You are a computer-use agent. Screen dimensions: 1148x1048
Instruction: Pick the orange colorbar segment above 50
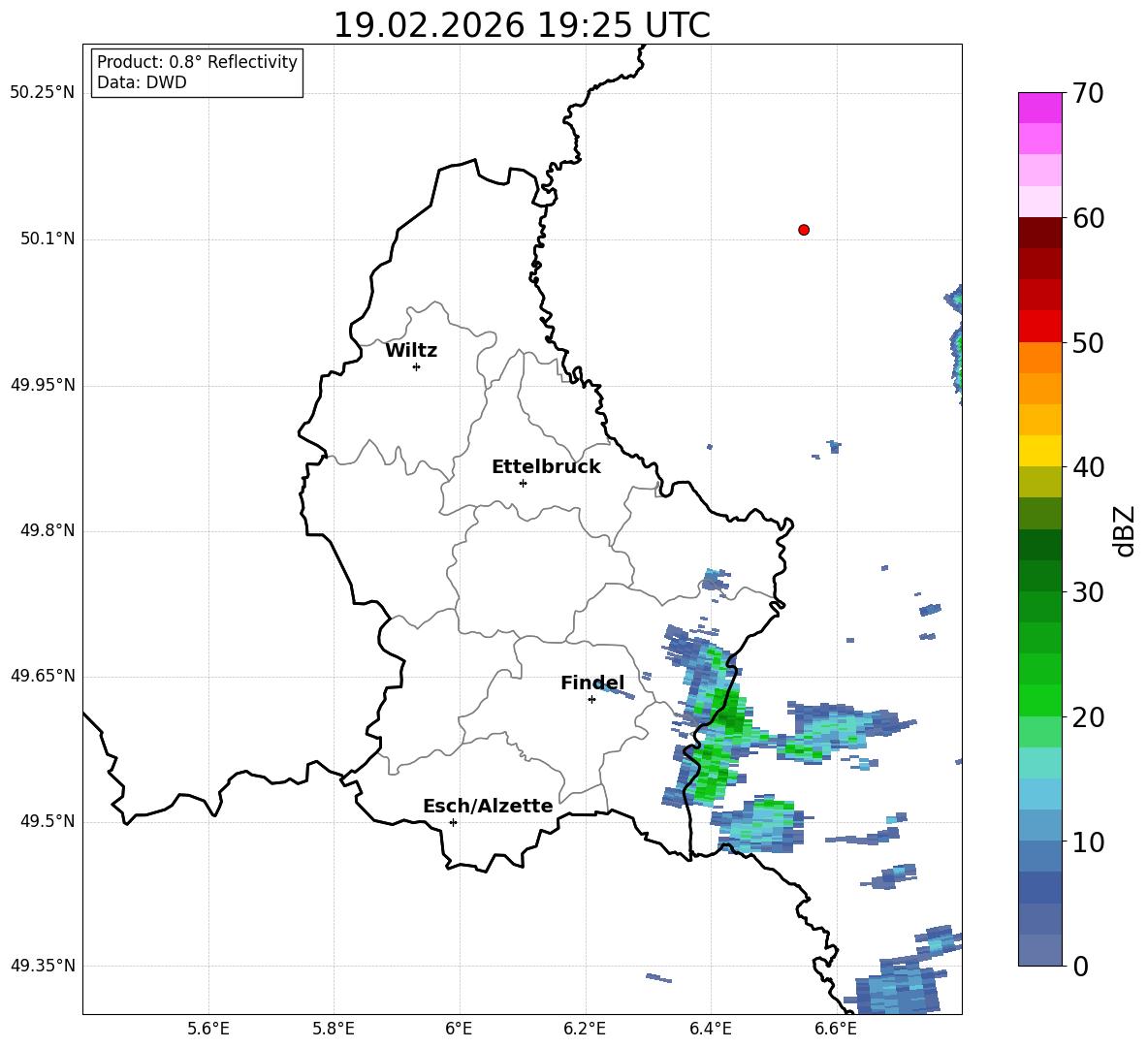[x=1039, y=357]
